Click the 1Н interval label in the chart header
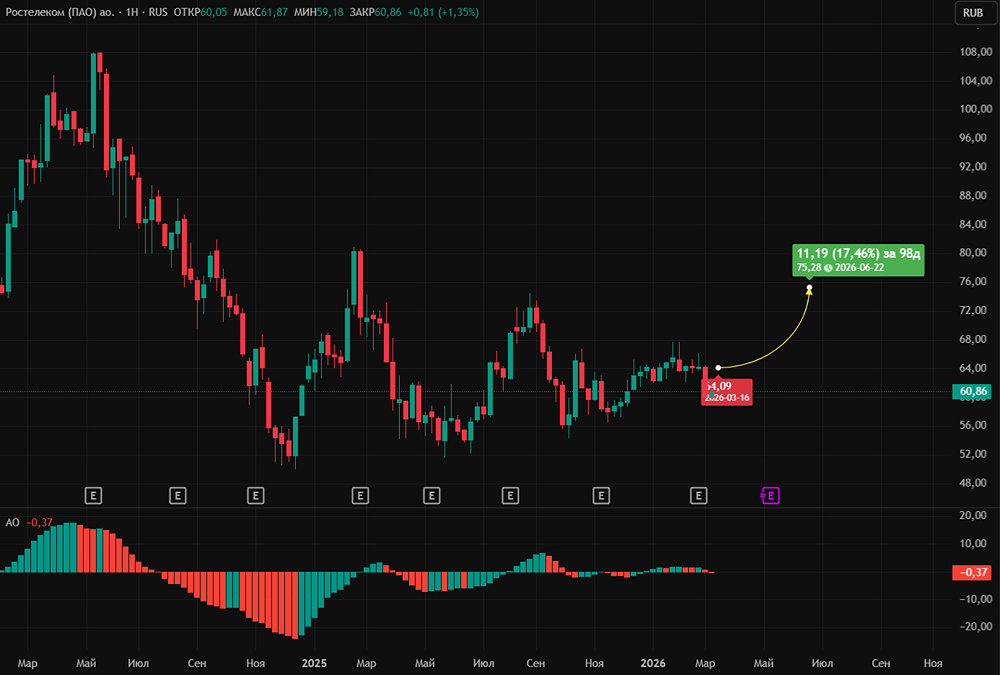 point(132,12)
